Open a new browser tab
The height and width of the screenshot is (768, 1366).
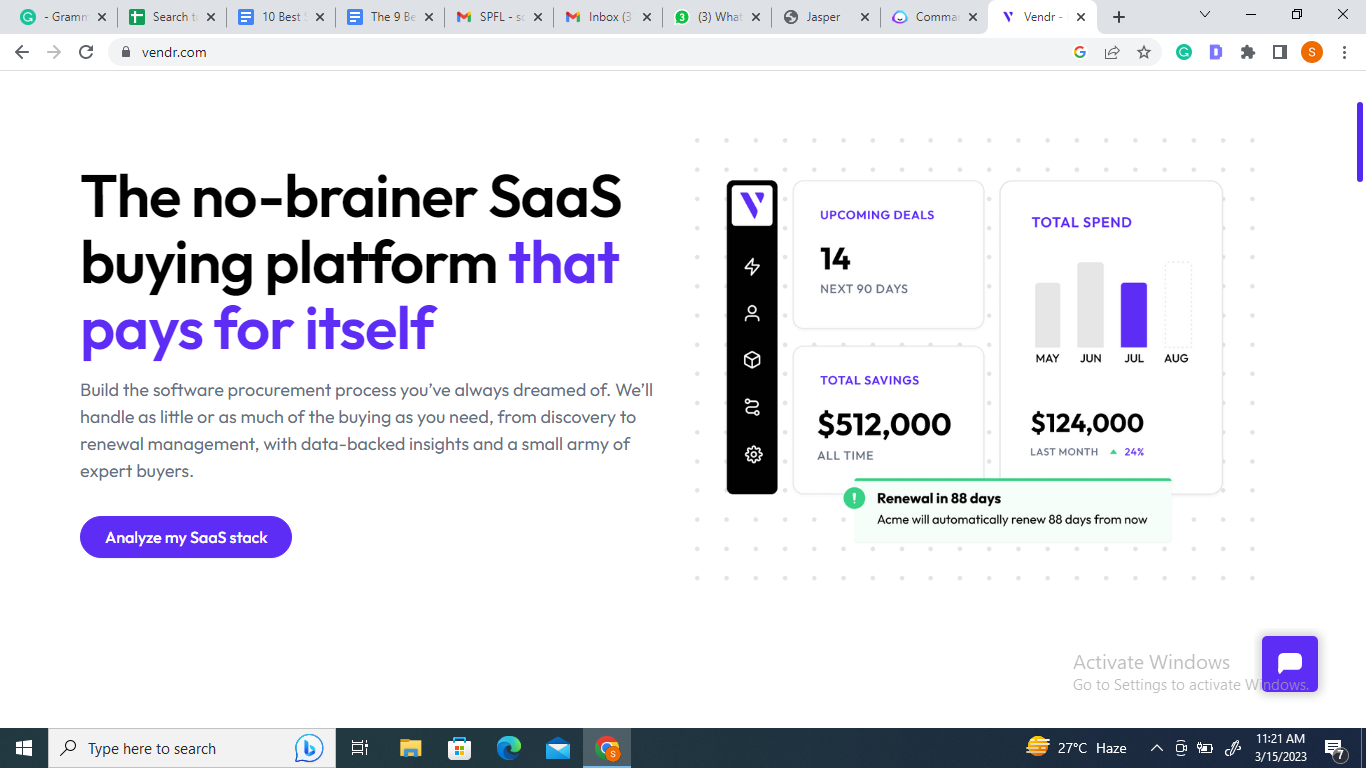pyautogui.click(x=1119, y=17)
